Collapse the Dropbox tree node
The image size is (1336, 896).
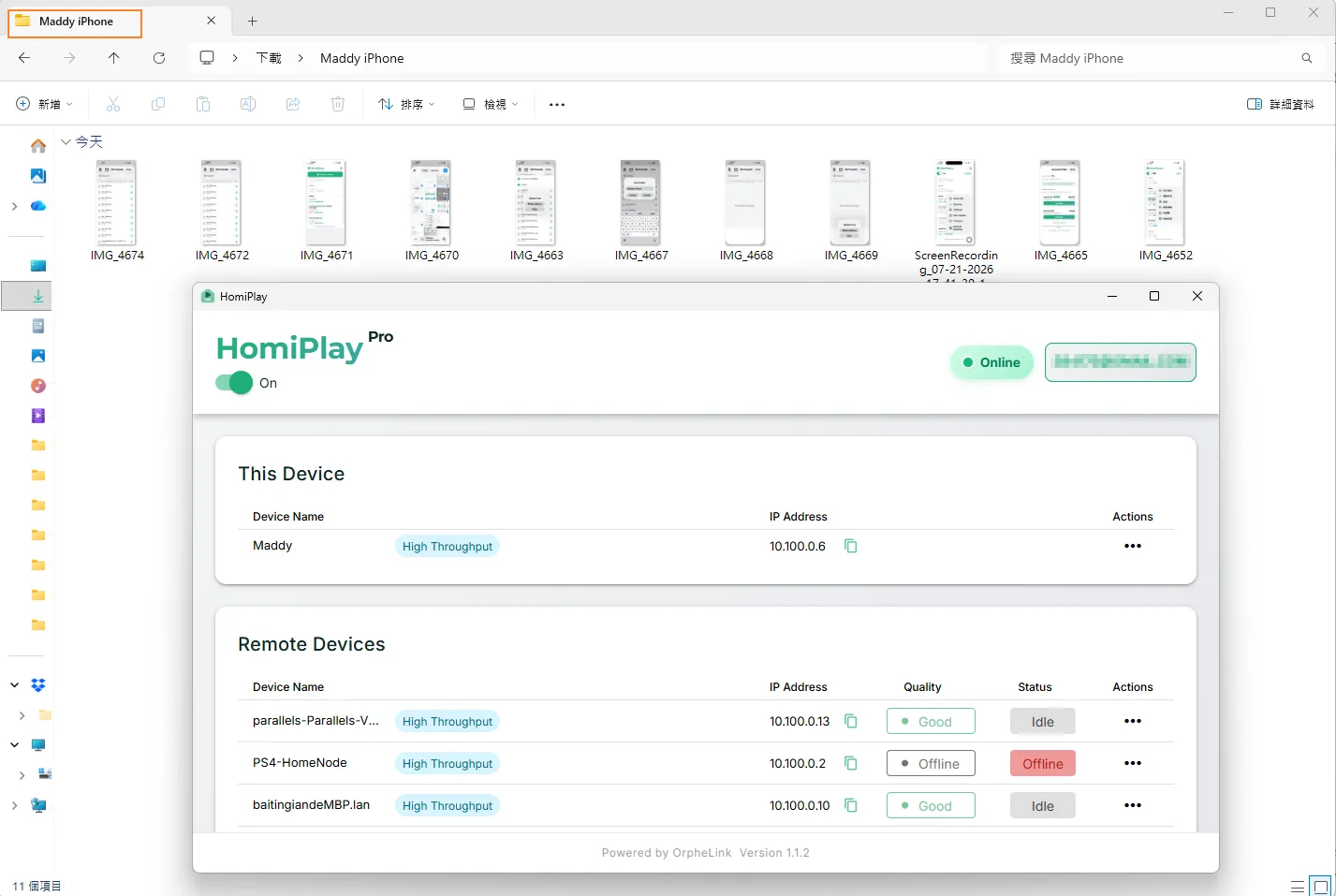(x=14, y=685)
